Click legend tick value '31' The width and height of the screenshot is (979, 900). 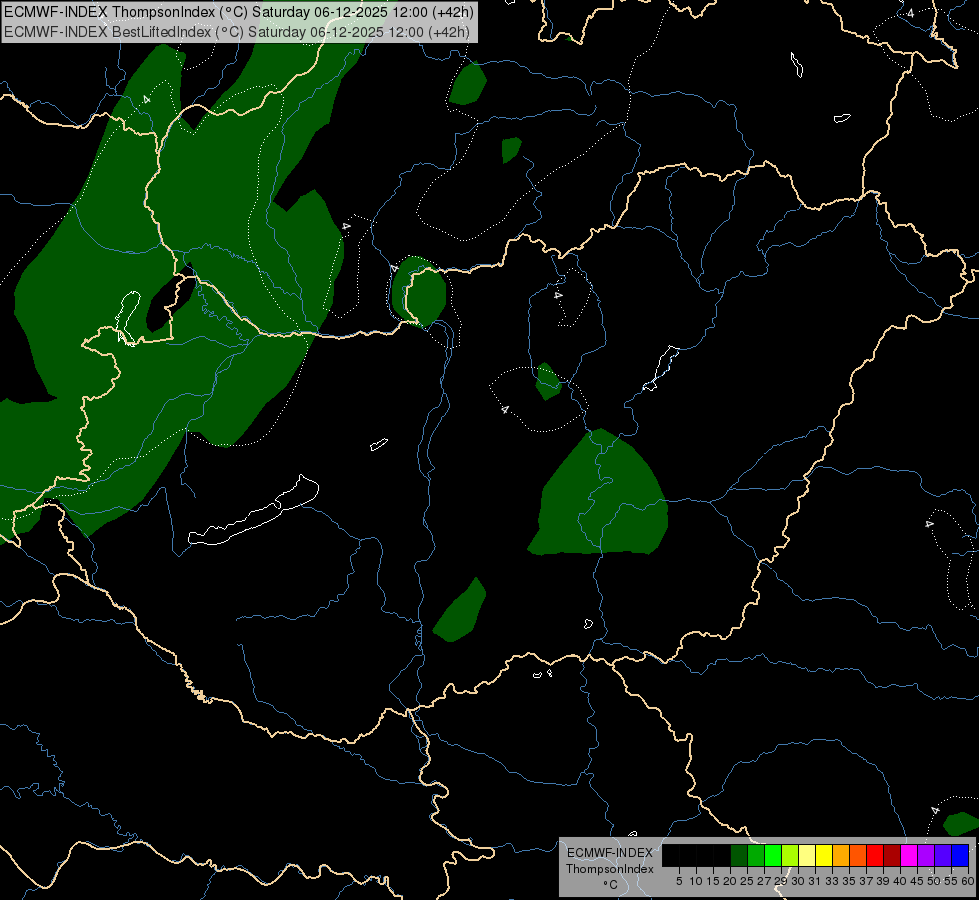click(815, 881)
